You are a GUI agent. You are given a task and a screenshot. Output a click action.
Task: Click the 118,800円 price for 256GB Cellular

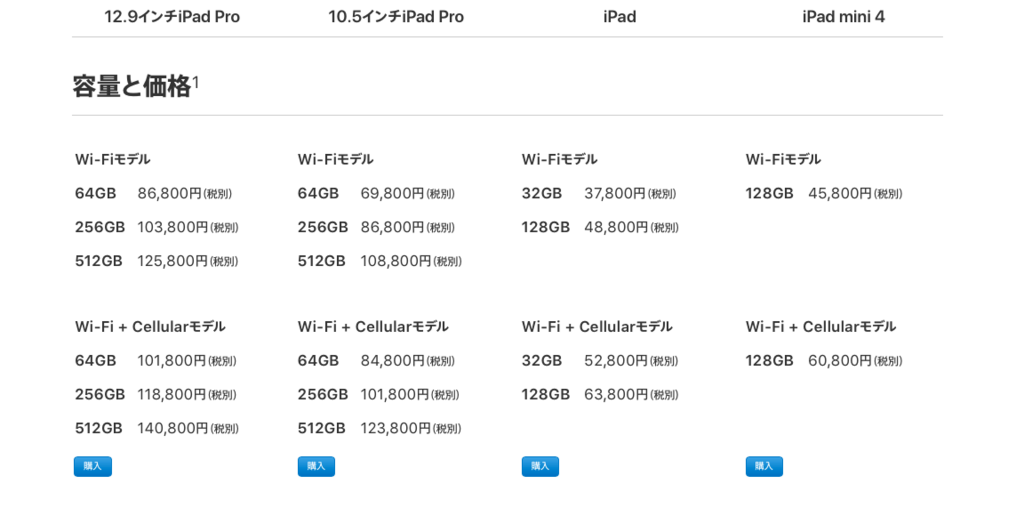coord(172,394)
